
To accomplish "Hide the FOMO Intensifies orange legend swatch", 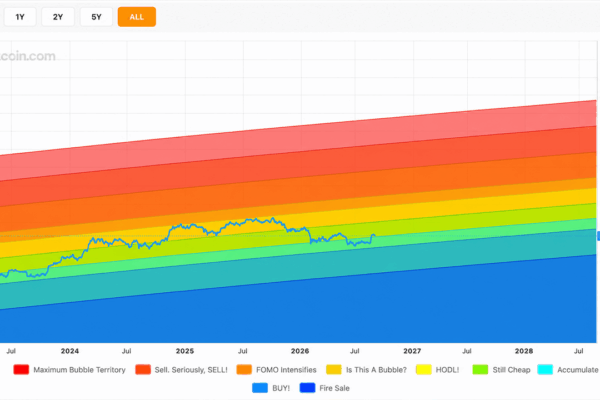I will tap(244, 369).
